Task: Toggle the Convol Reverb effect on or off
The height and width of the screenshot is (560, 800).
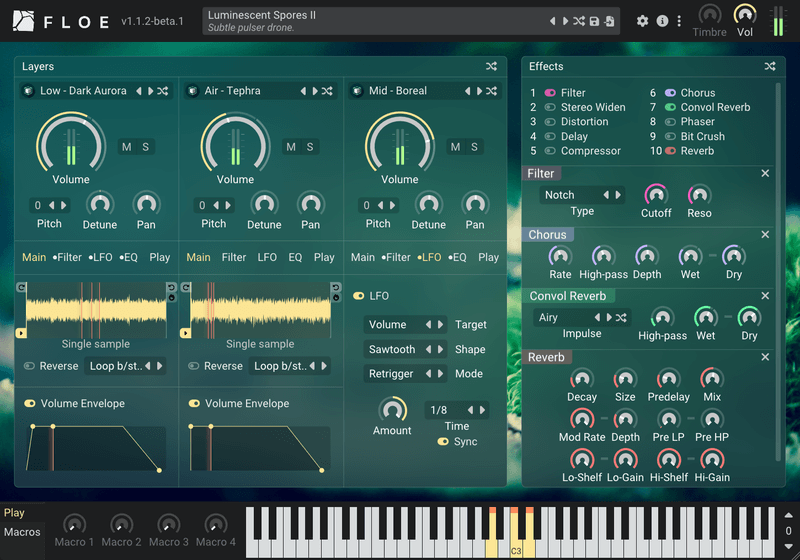Action: click(x=670, y=107)
